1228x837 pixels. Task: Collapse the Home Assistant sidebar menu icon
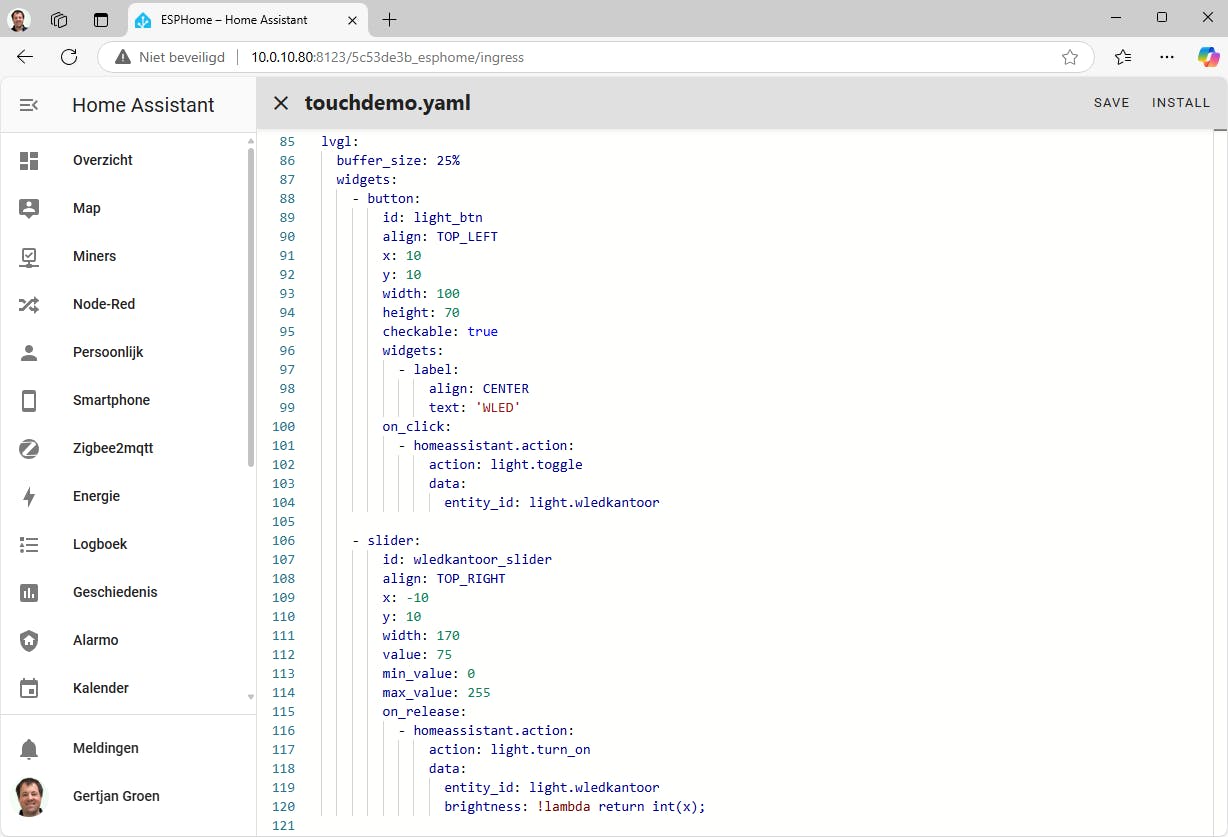point(29,105)
